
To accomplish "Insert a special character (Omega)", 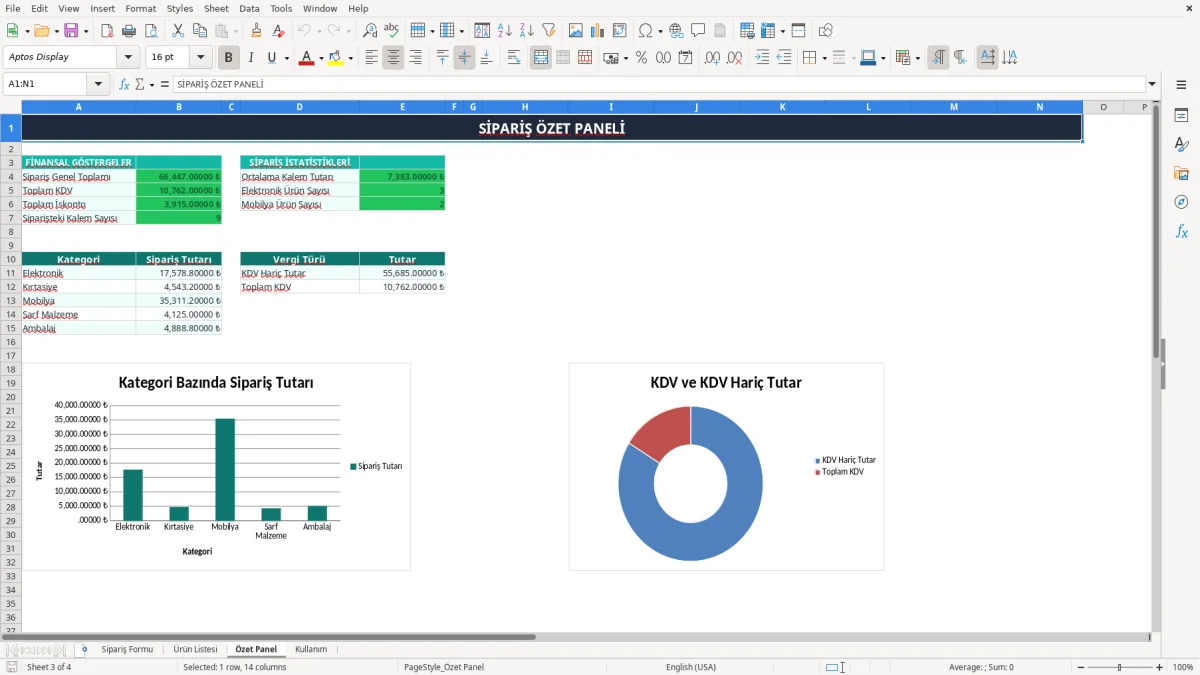I will [645, 31].
